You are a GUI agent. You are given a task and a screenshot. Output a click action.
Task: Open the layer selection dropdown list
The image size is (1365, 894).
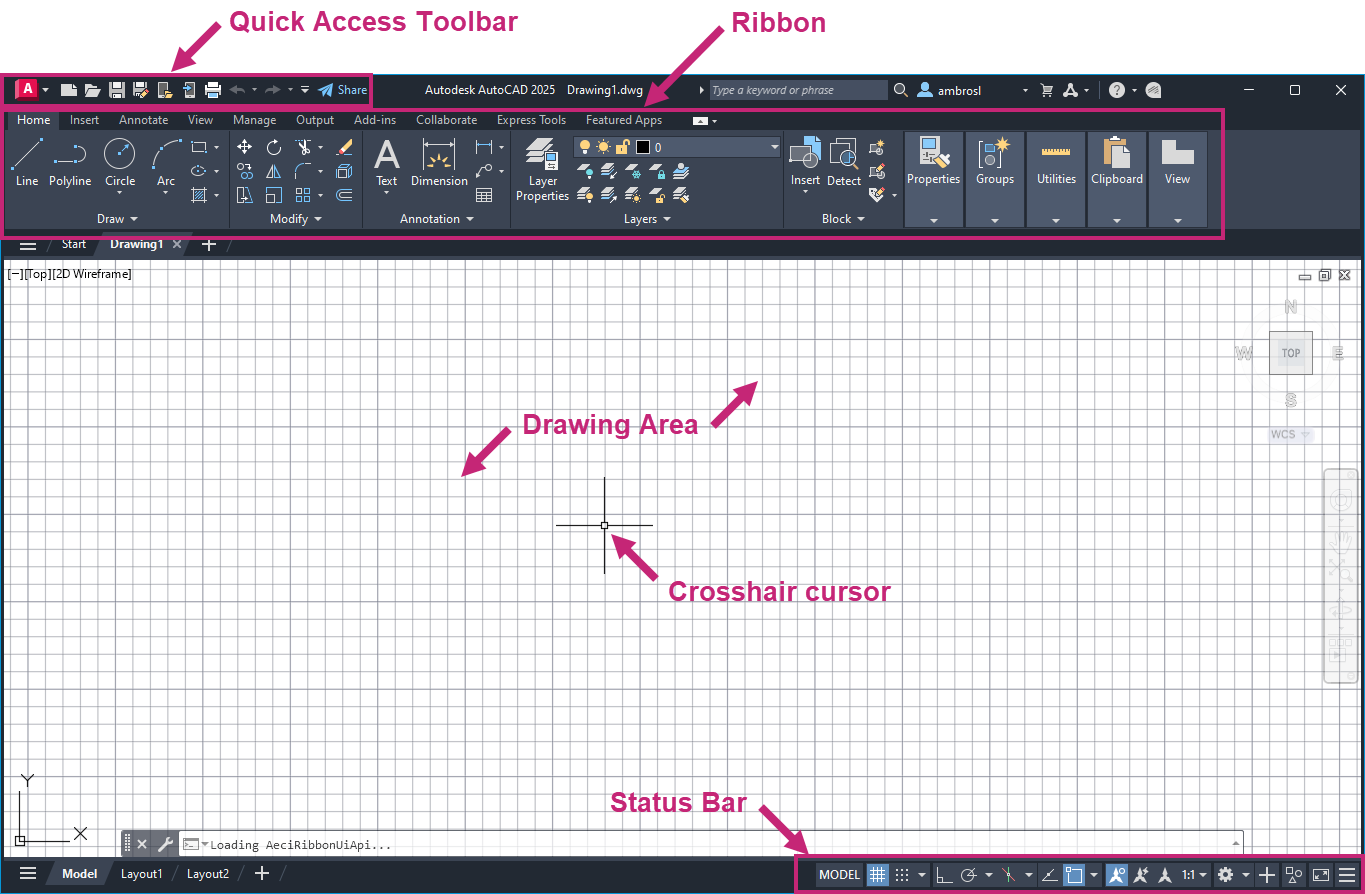775,147
